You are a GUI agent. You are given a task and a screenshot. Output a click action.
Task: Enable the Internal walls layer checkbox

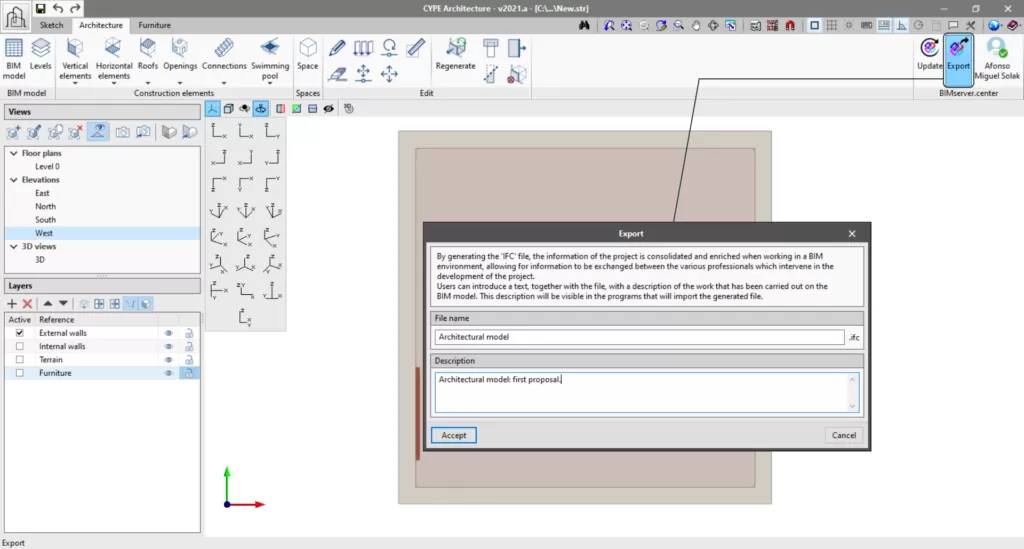point(19,346)
